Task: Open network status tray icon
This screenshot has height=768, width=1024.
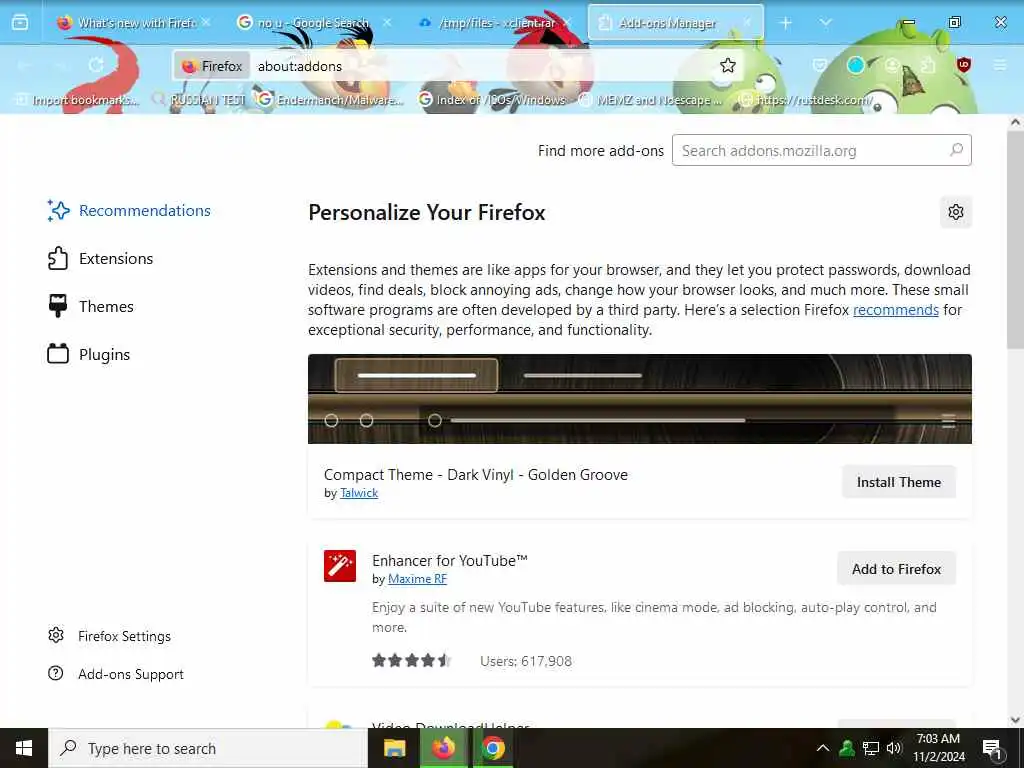Action: pos(871,748)
